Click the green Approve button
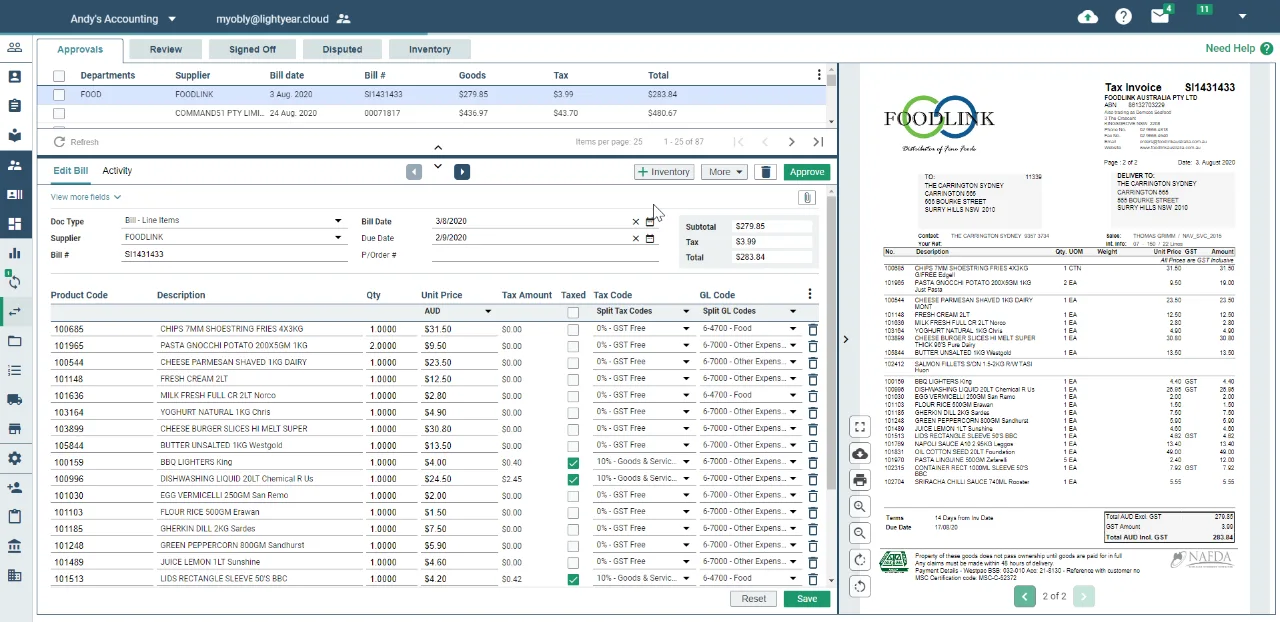Screen dimensions: 1280x622 pyautogui.click(x=807, y=172)
